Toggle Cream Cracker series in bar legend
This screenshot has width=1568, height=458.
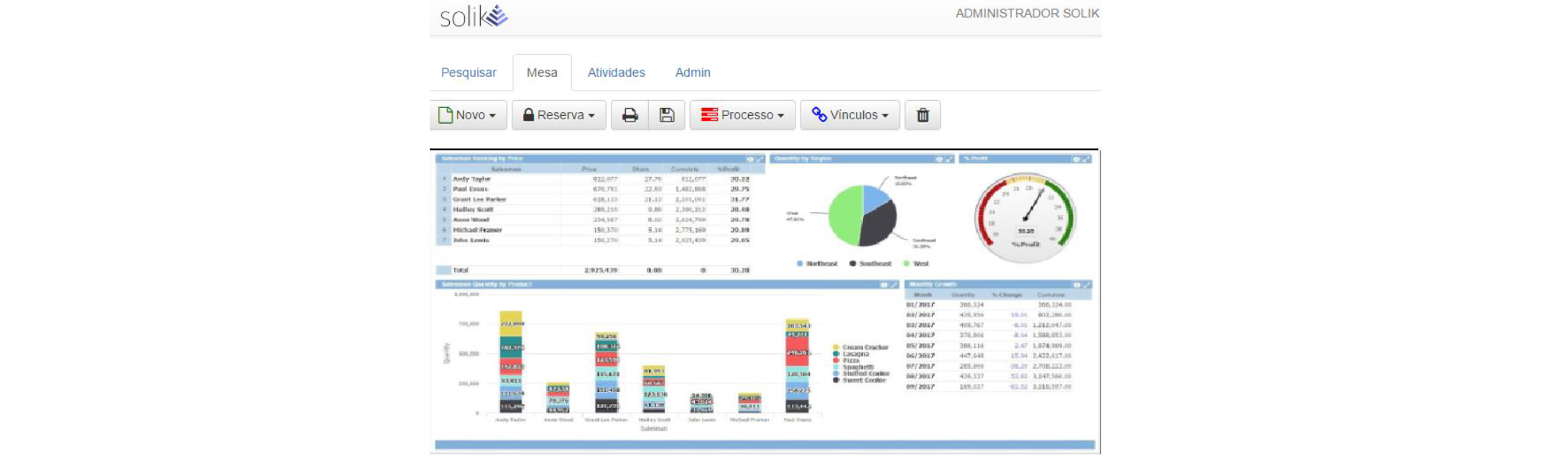[860, 347]
